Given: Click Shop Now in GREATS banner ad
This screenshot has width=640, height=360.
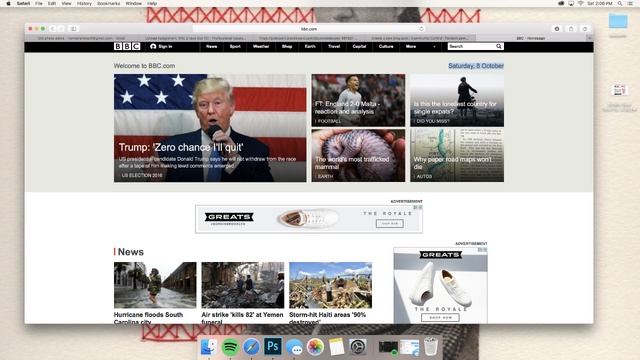Looking at the screenshot, I should pos(390,223).
